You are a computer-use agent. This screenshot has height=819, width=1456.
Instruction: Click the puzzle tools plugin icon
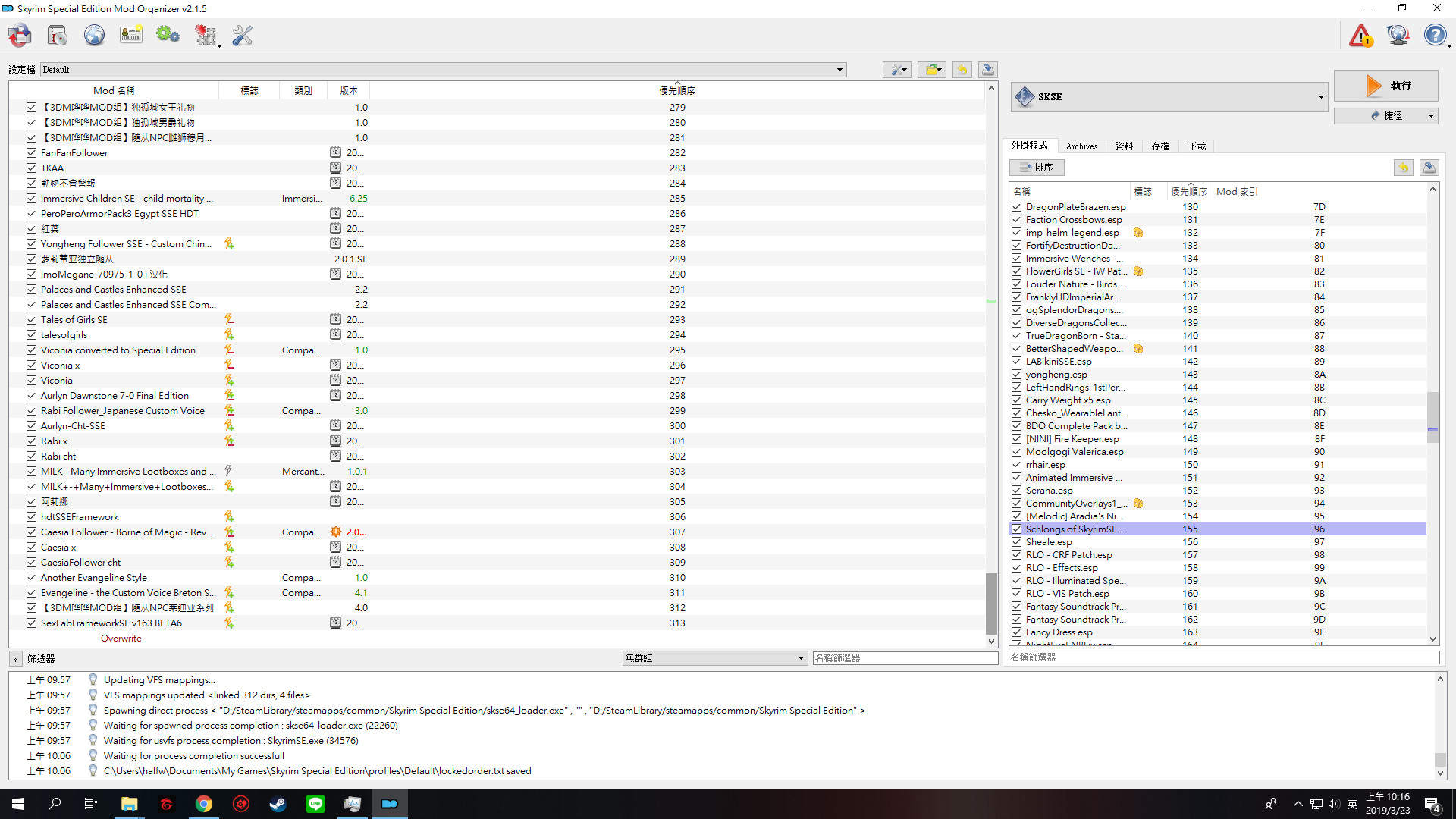click(205, 35)
